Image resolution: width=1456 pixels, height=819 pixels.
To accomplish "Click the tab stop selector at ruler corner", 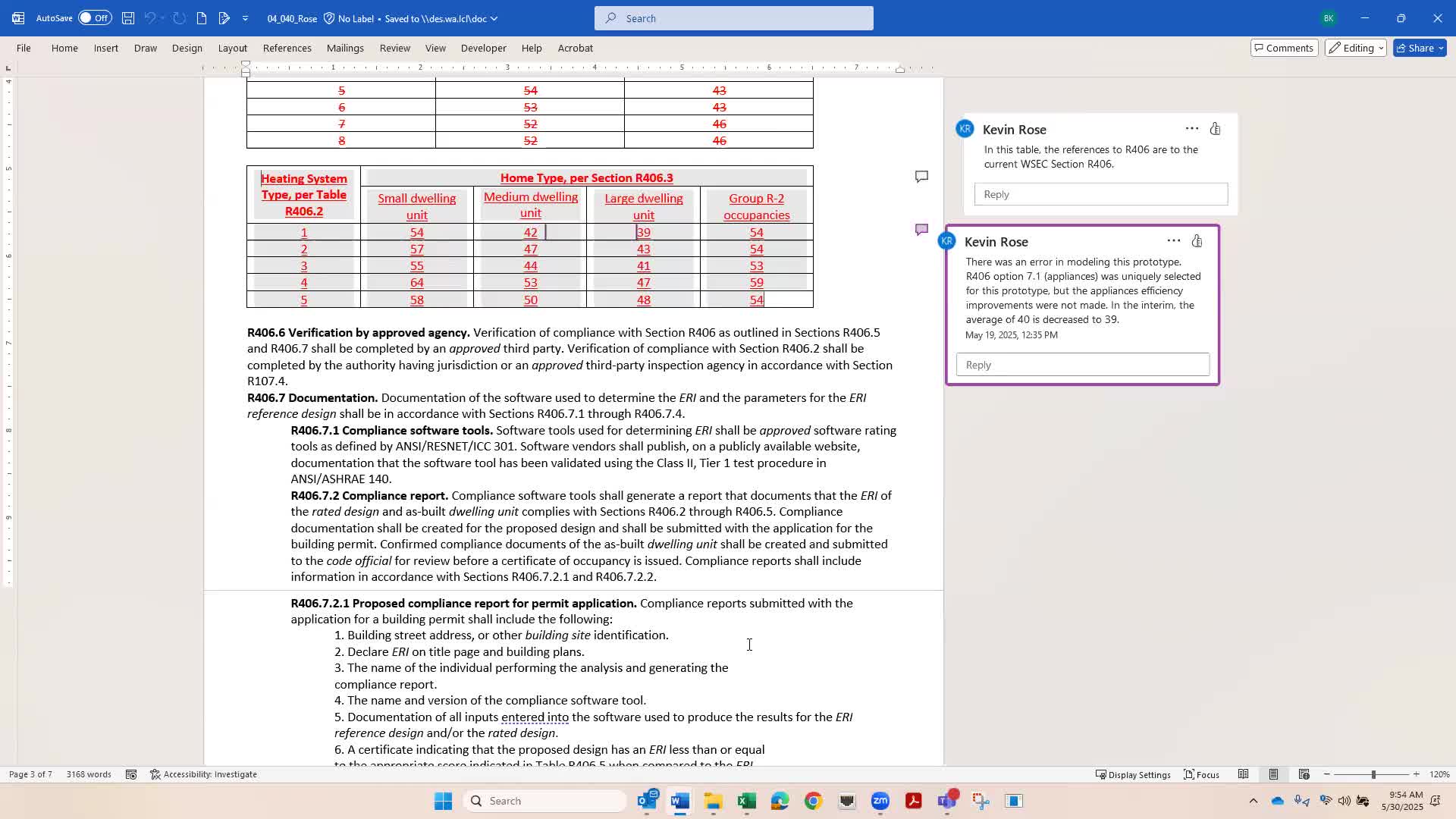I will (8, 68).
